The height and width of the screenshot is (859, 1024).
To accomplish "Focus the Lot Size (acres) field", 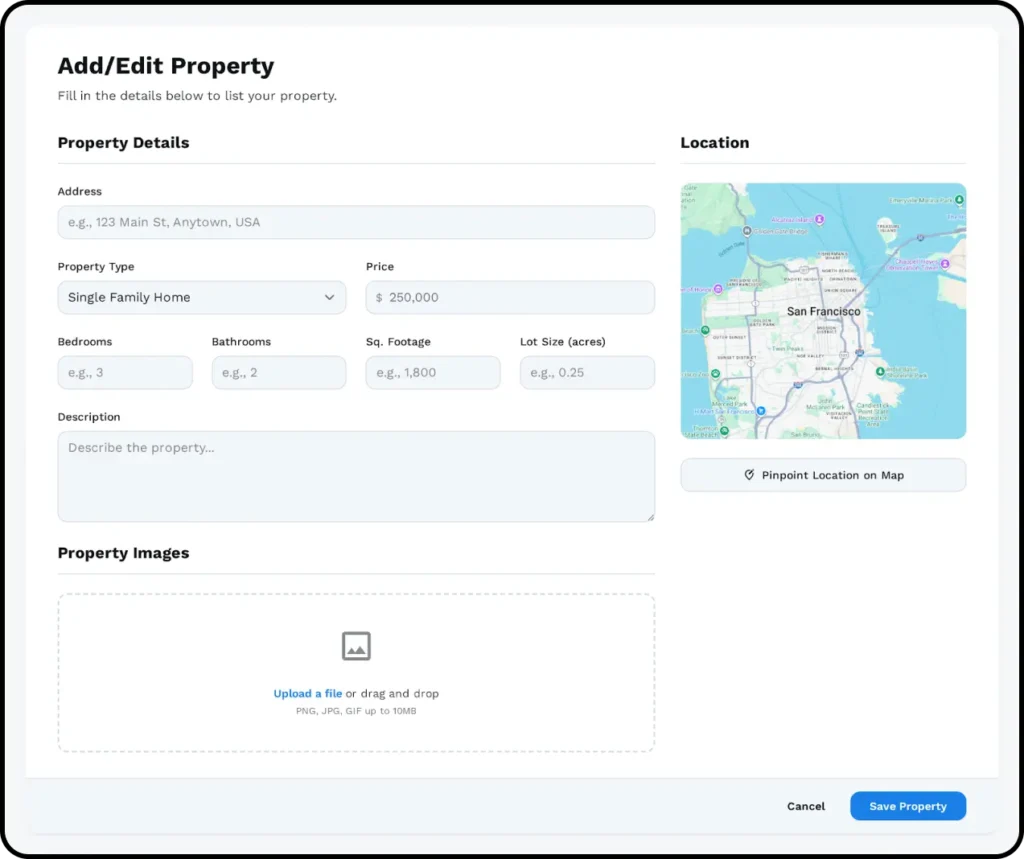I will coord(587,373).
